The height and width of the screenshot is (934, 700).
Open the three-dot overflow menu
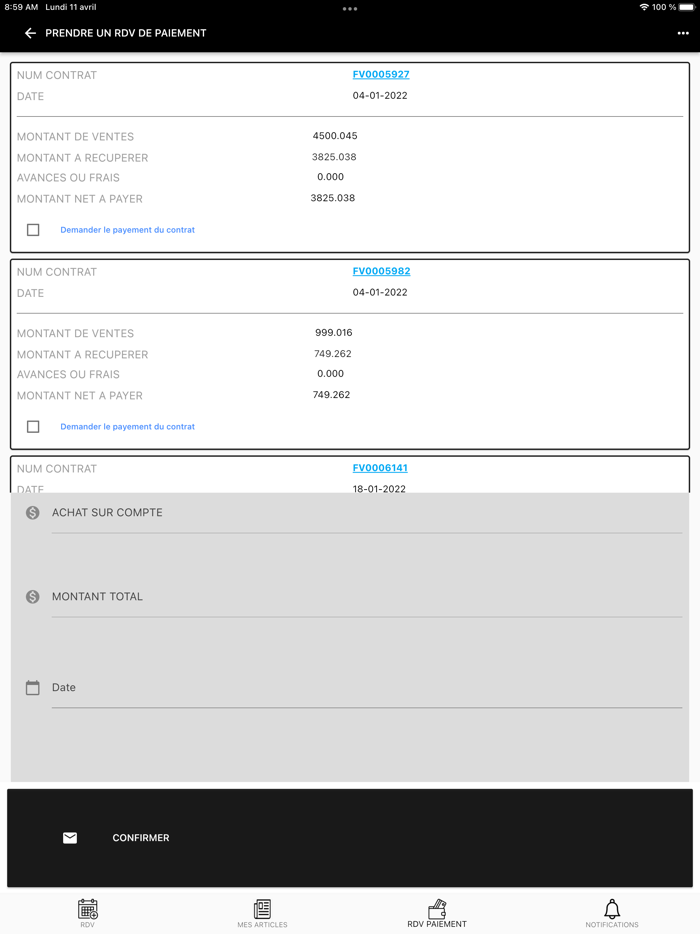pyautogui.click(x=683, y=33)
